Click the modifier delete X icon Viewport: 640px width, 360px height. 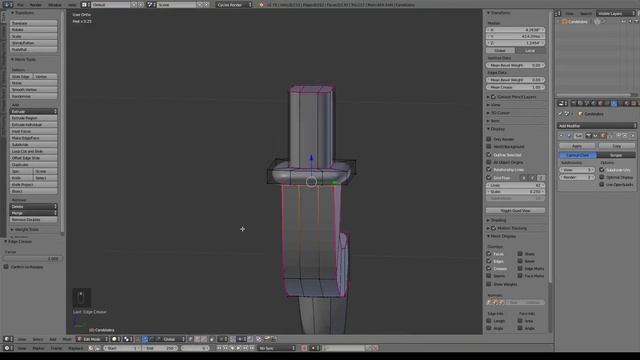pyautogui.click(x=633, y=136)
